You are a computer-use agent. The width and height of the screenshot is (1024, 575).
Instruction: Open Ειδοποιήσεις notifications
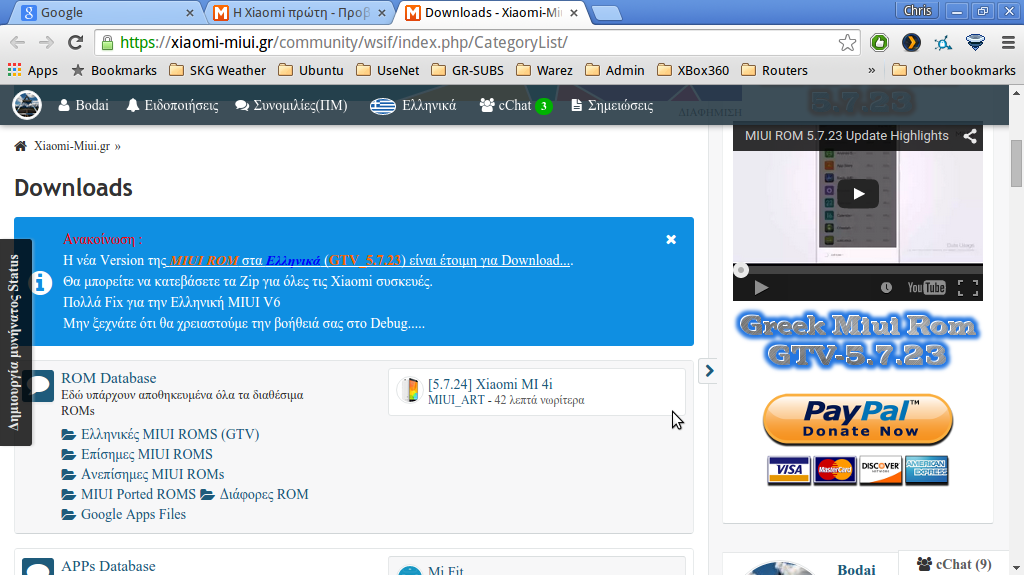172,105
